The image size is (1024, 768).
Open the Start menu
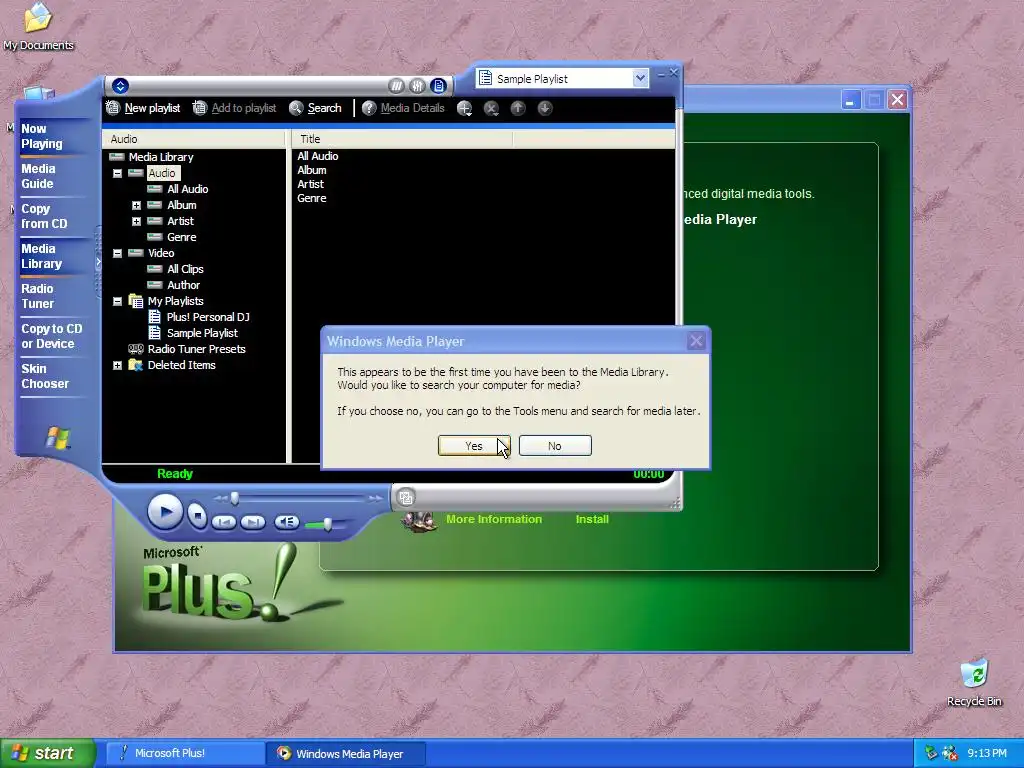pos(47,753)
